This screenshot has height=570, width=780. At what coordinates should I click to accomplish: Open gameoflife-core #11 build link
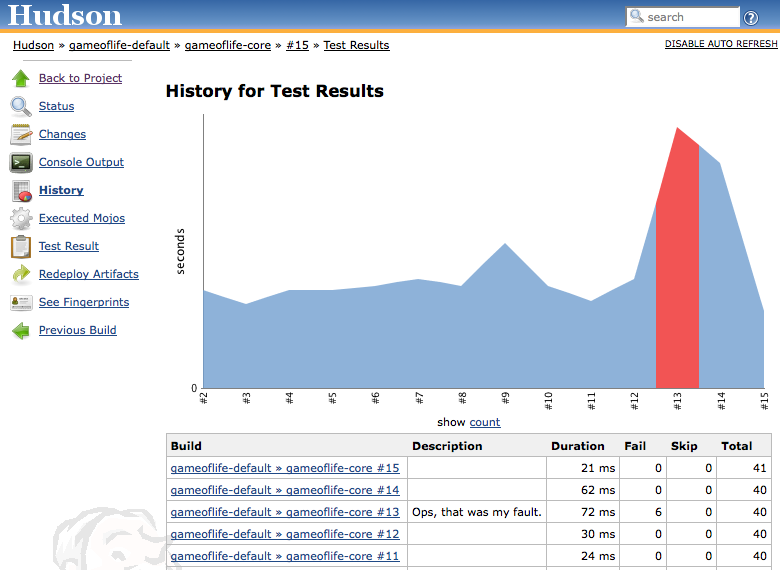[x=285, y=556]
